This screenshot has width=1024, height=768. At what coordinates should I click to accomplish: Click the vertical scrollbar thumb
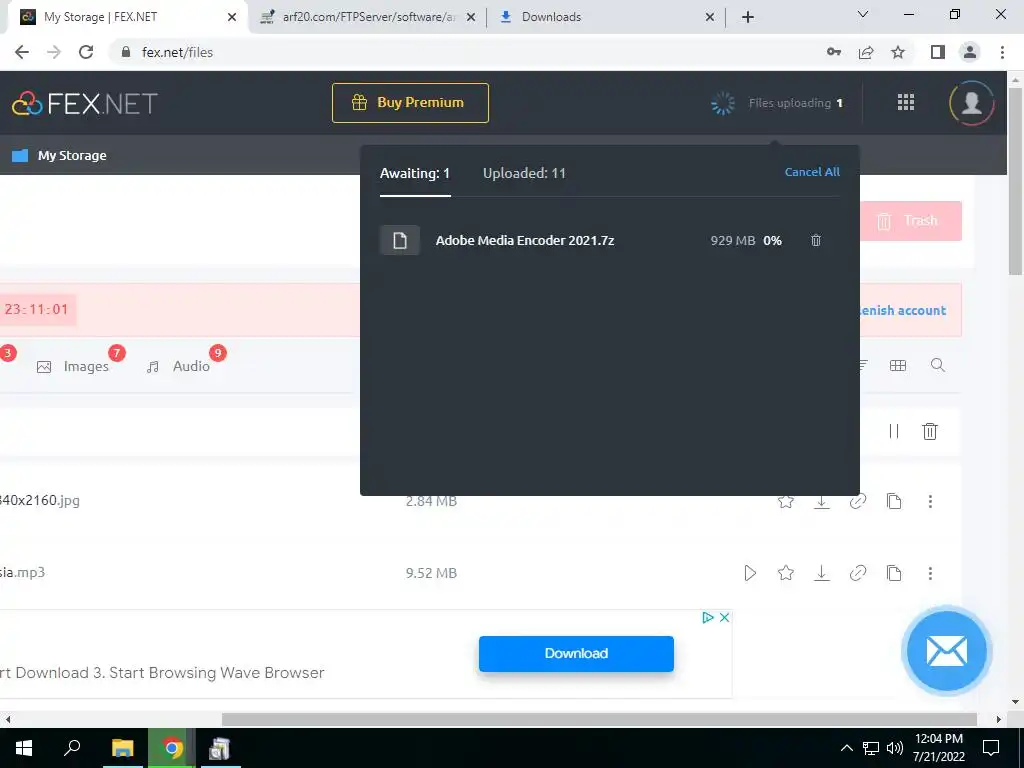[1016, 181]
